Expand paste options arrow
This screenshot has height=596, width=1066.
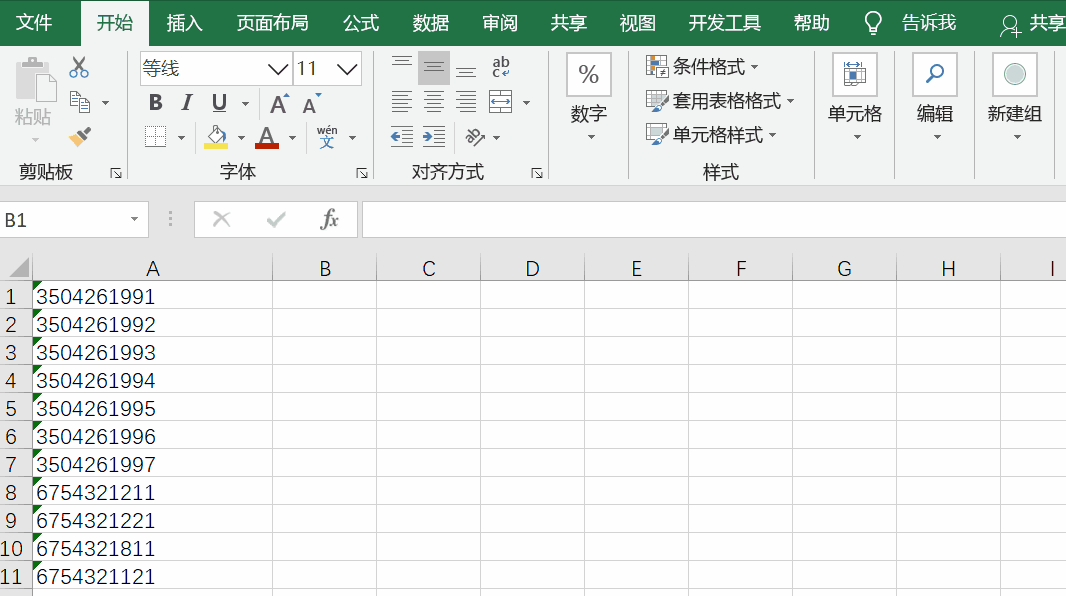pos(35,139)
